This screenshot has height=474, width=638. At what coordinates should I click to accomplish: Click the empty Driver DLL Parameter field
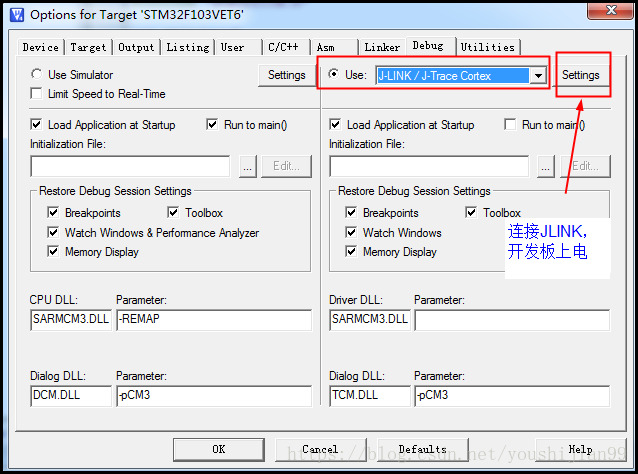coord(512,319)
